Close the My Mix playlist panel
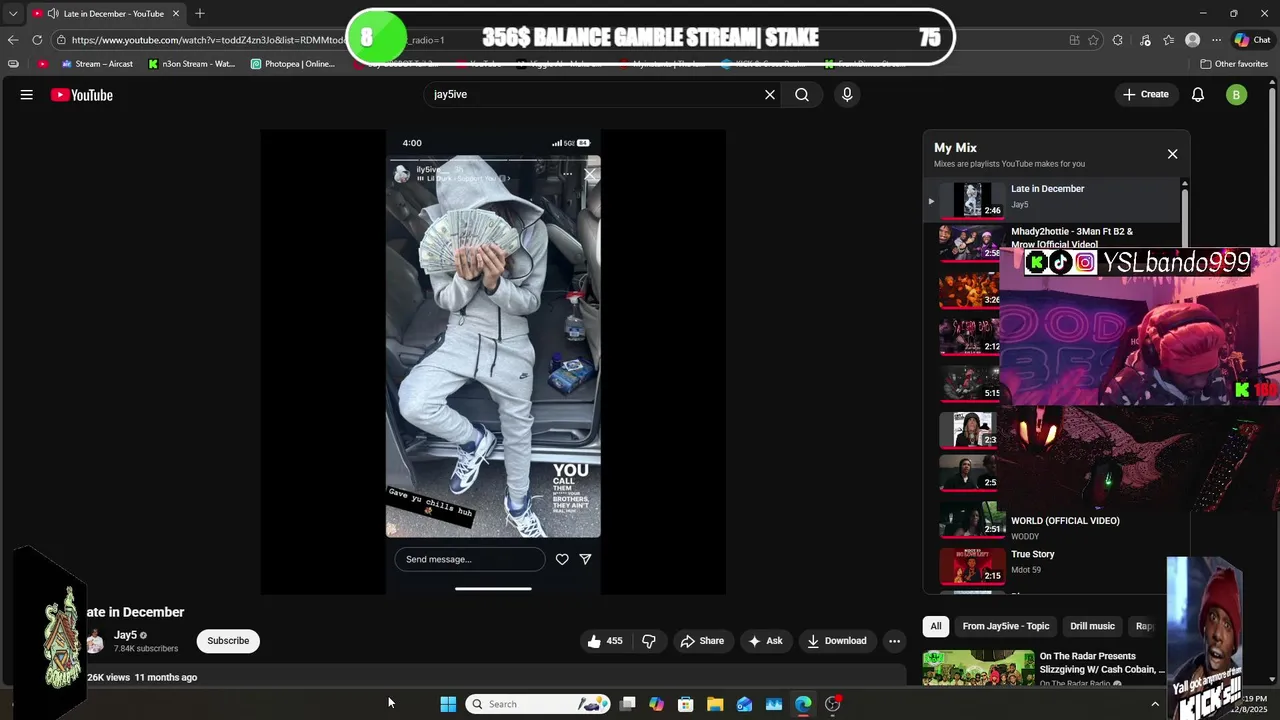The width and height of the screenshot is (1280, 720). [1173, 154]
